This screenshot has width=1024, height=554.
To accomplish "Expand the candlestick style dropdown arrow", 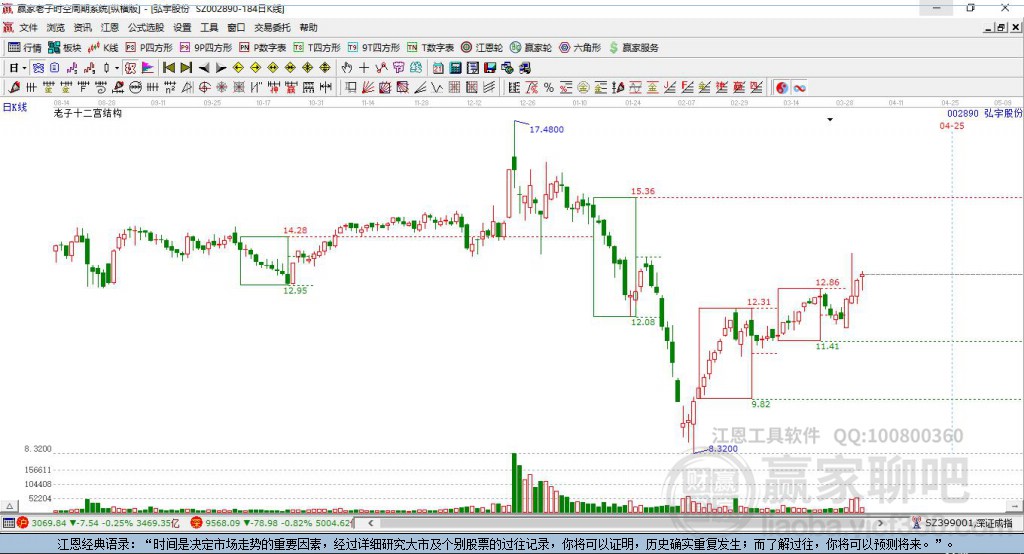I will click(117, 68).
